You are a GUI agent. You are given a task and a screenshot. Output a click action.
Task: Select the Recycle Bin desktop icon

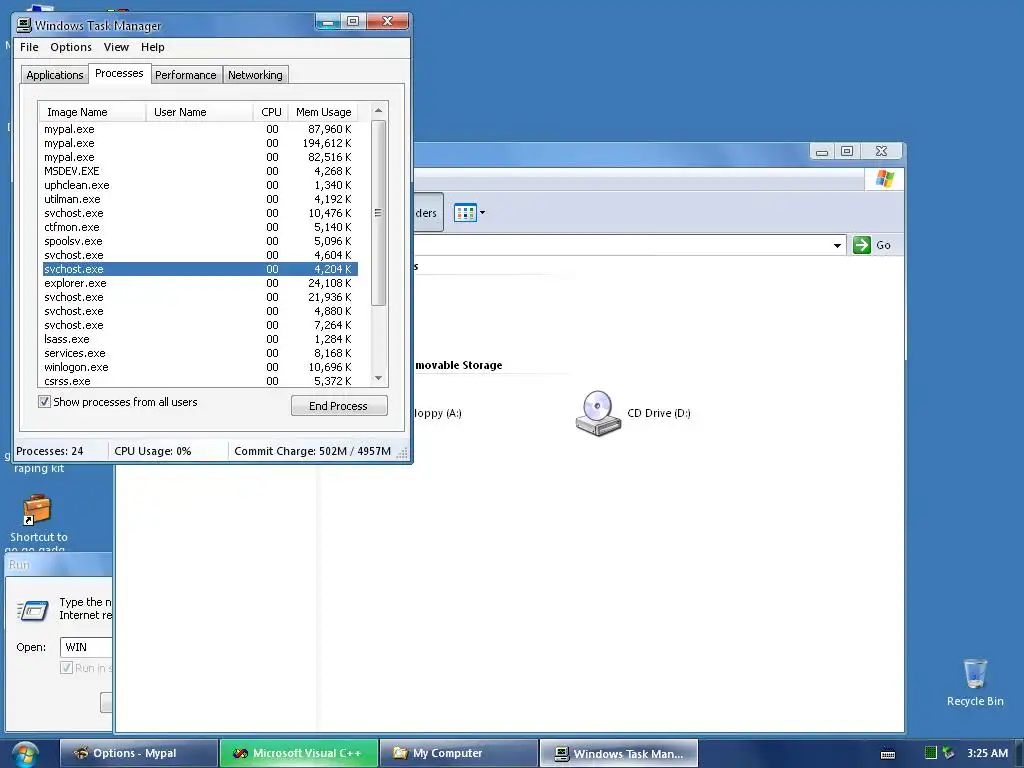click(975, 673)
